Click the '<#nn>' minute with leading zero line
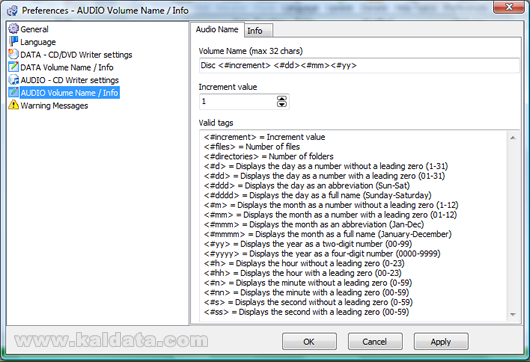 (307, 293)
